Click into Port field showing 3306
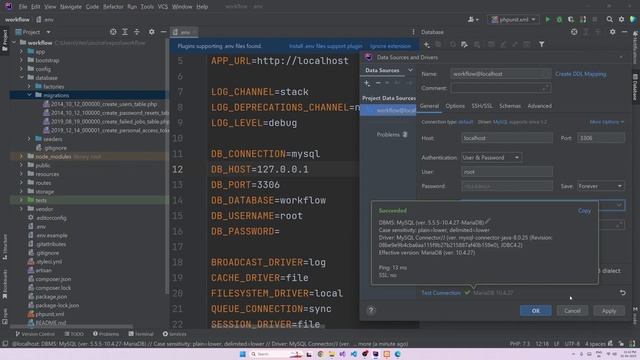This screenshot has height=360, width=640. coord(600,138)
